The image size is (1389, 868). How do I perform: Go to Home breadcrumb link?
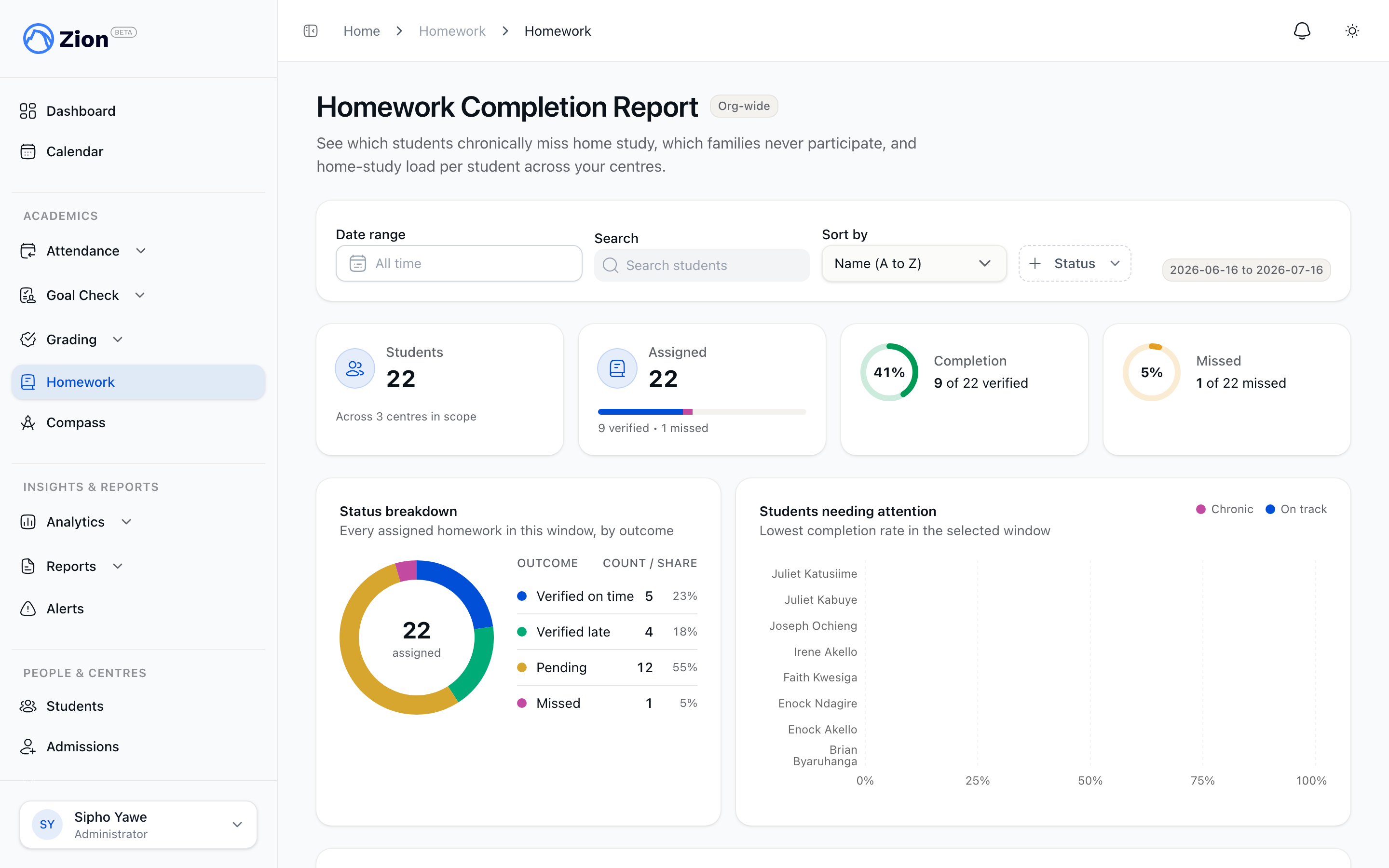coord(362,31)
